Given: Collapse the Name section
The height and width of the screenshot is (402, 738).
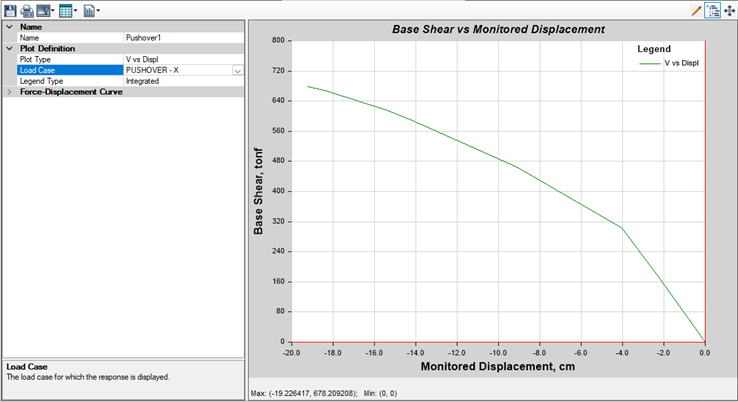Looking at the screenshot, I should (10, 27).
